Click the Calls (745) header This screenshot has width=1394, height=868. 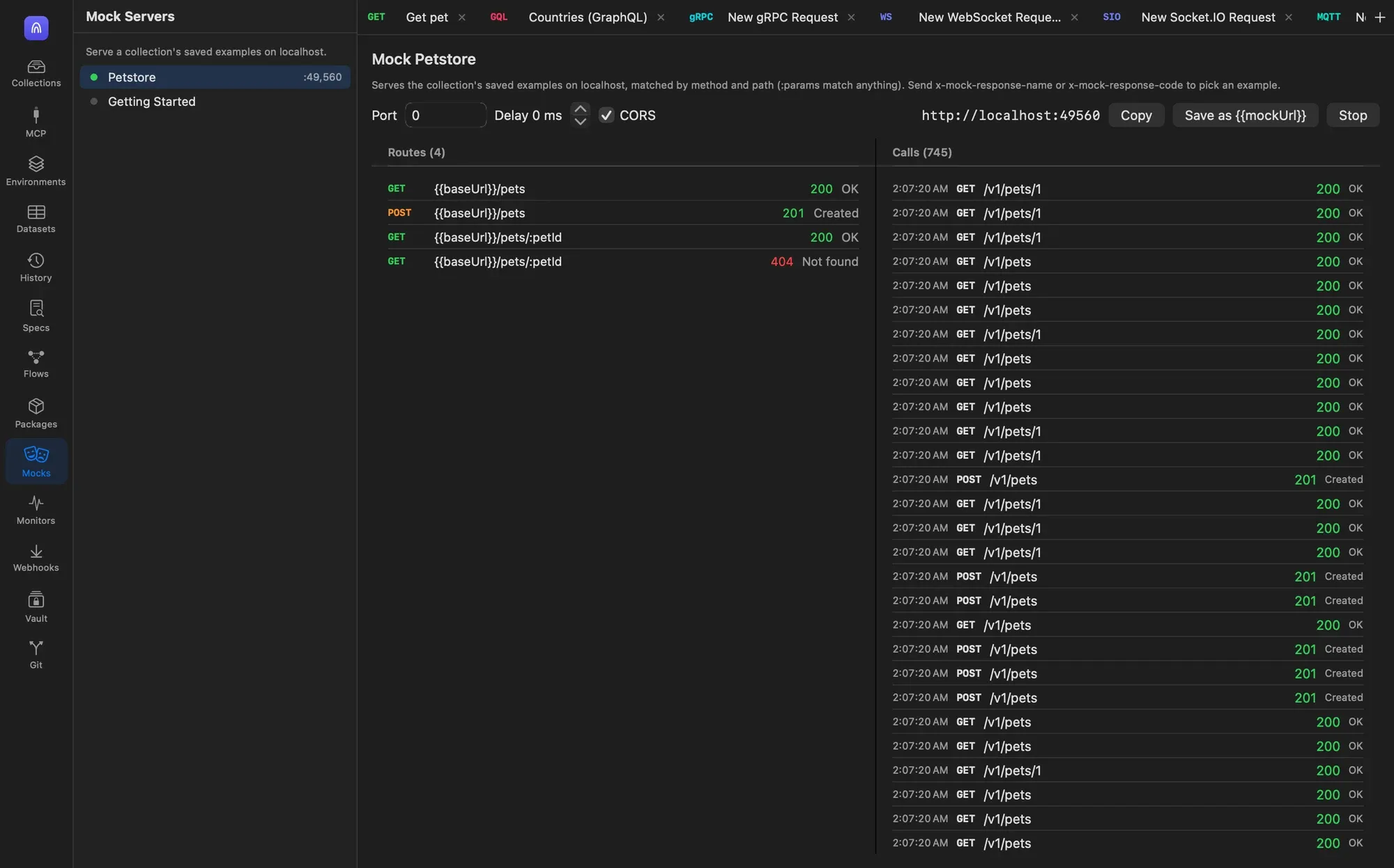pos(921,153)
